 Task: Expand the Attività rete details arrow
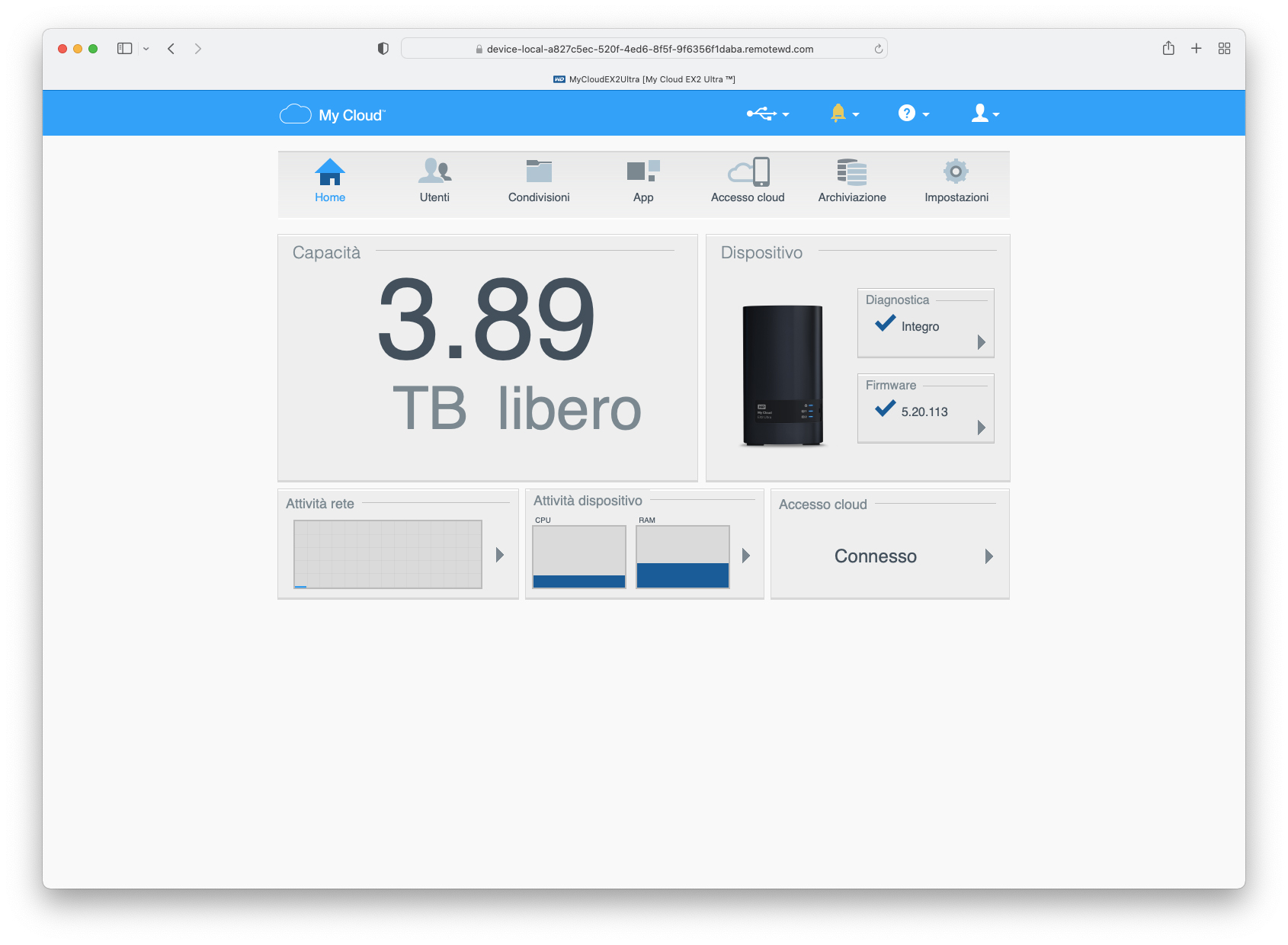500,555
